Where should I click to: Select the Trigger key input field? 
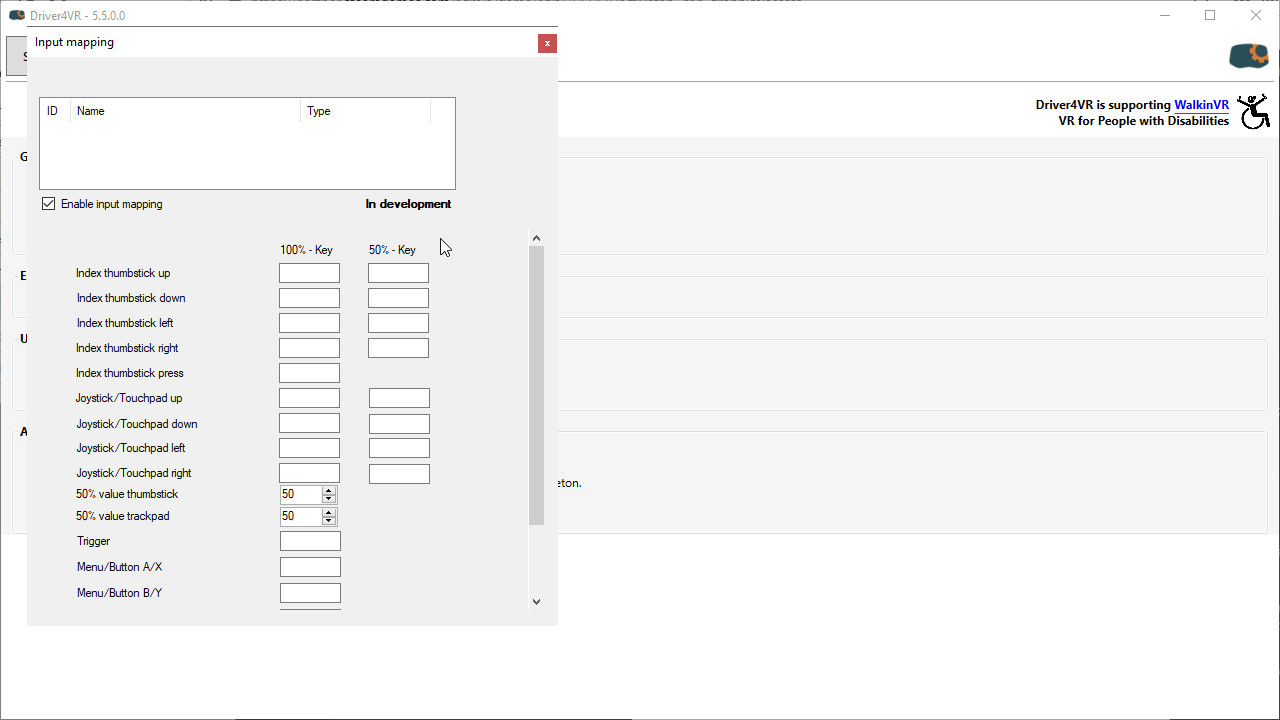[x=310, y=541]
